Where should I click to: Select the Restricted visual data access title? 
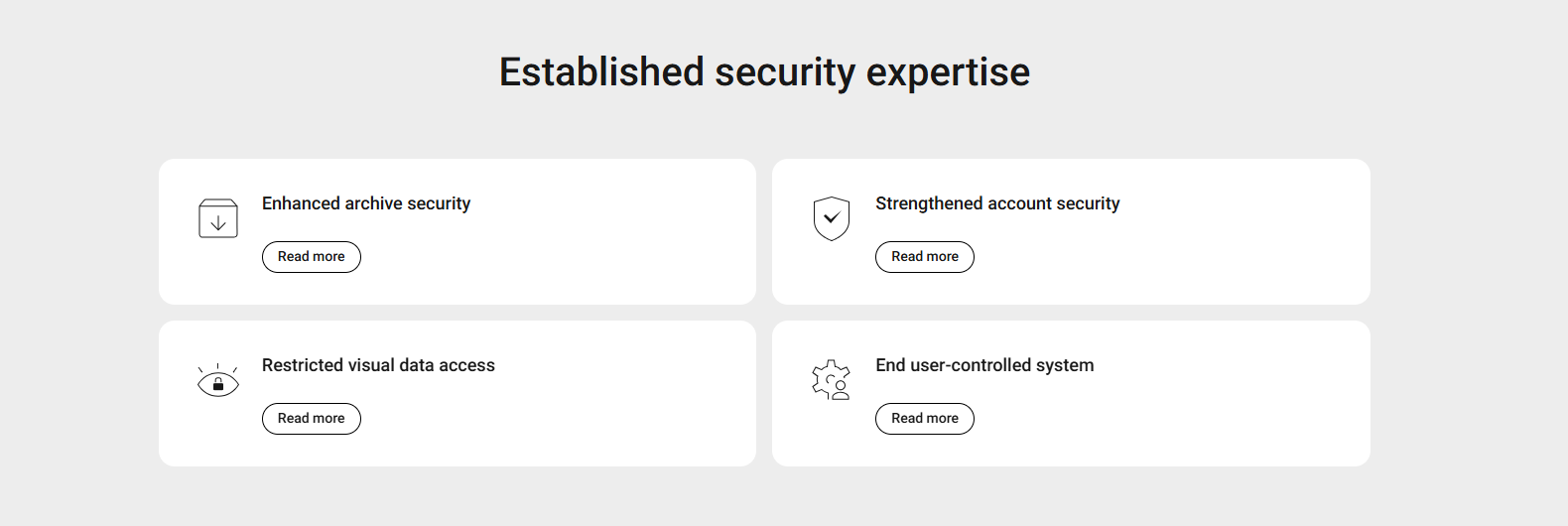tap(378, 365)
